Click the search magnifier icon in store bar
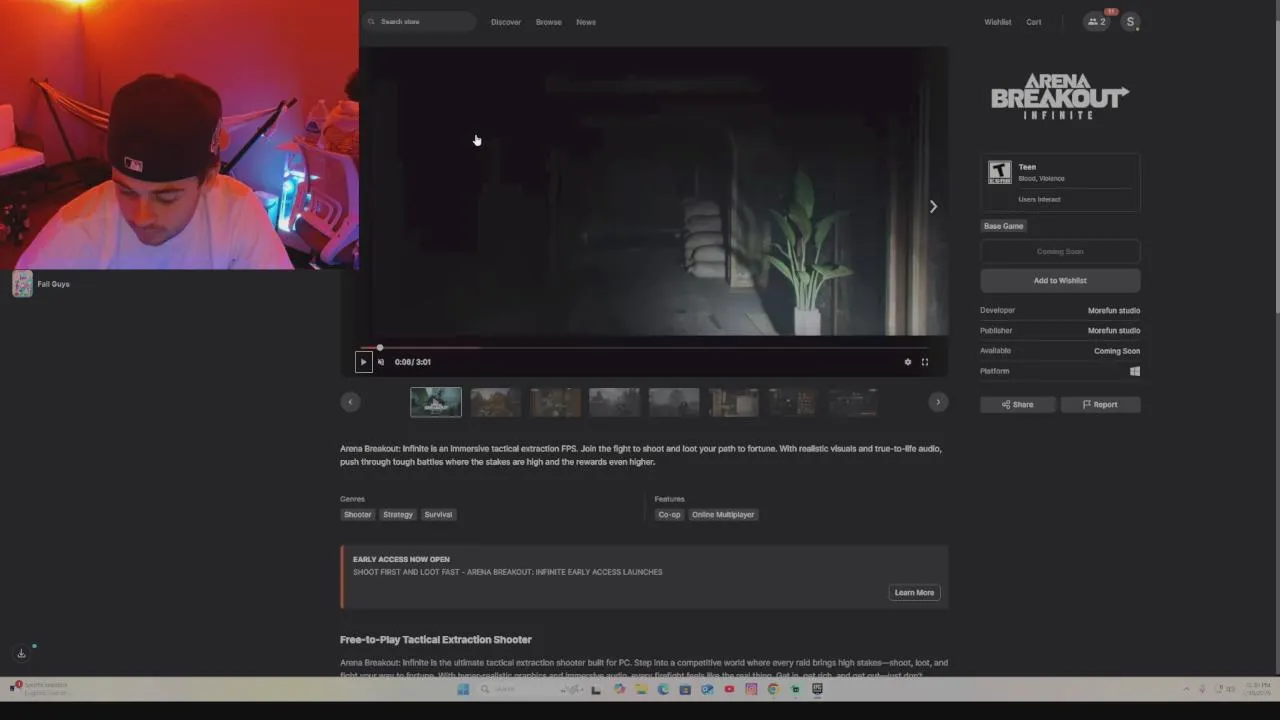The image size is (1280, 720). coord(371,21)
